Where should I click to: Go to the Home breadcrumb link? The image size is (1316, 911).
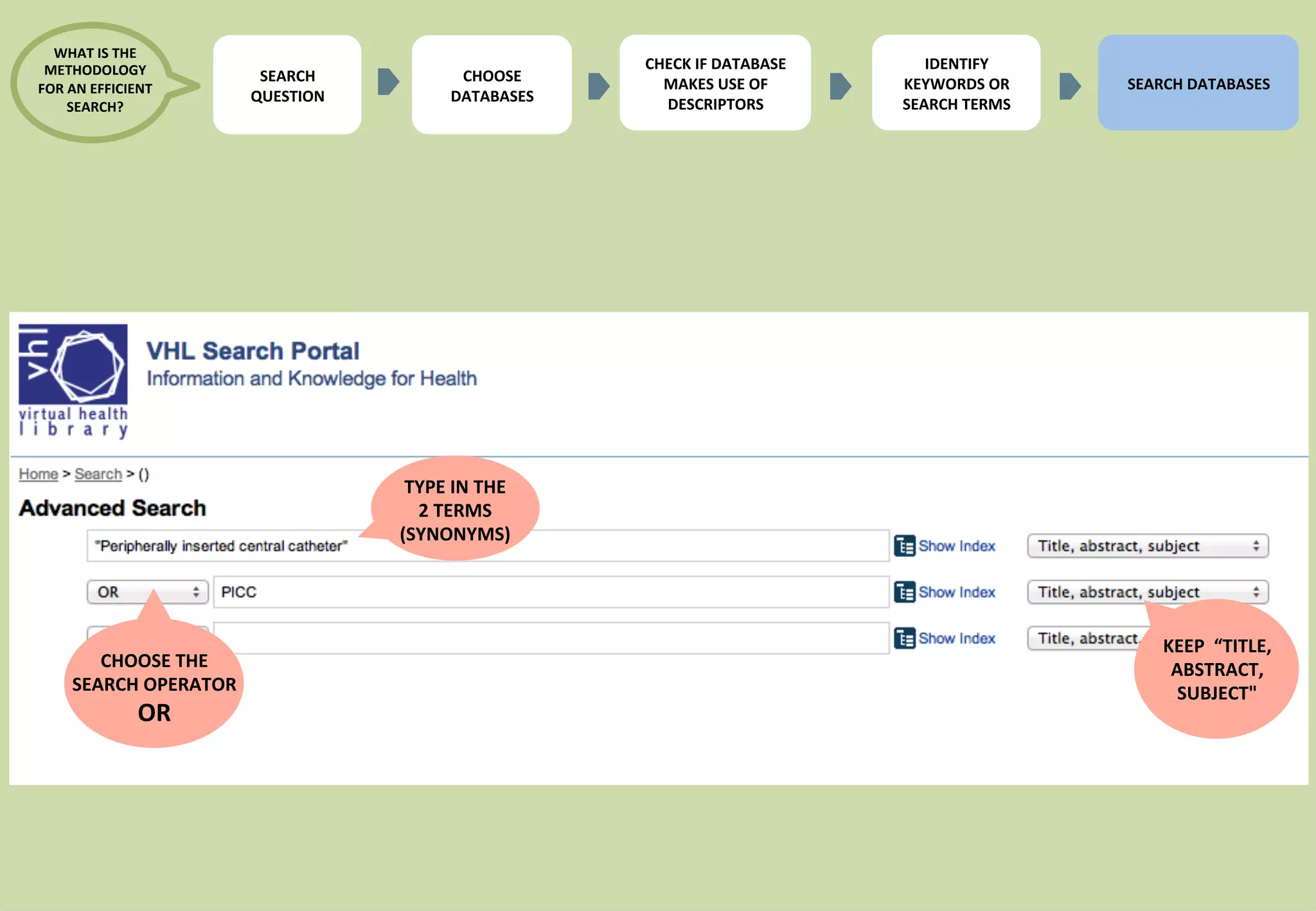[x=39, y=474]
